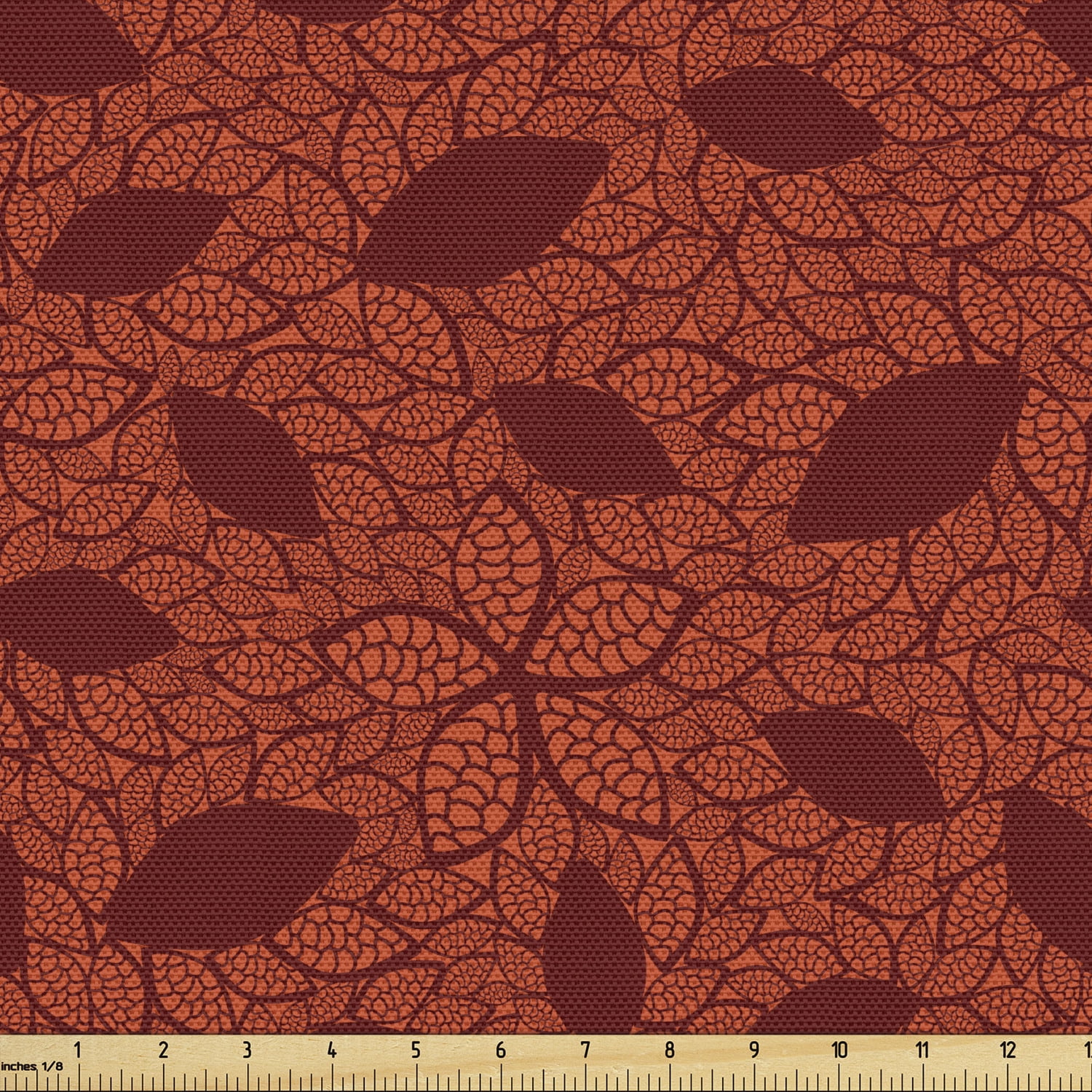Click the number 10 on the ruler
This screenshot has width=1092, height=1092.
pyautogui.click(x=839, y=1049)
